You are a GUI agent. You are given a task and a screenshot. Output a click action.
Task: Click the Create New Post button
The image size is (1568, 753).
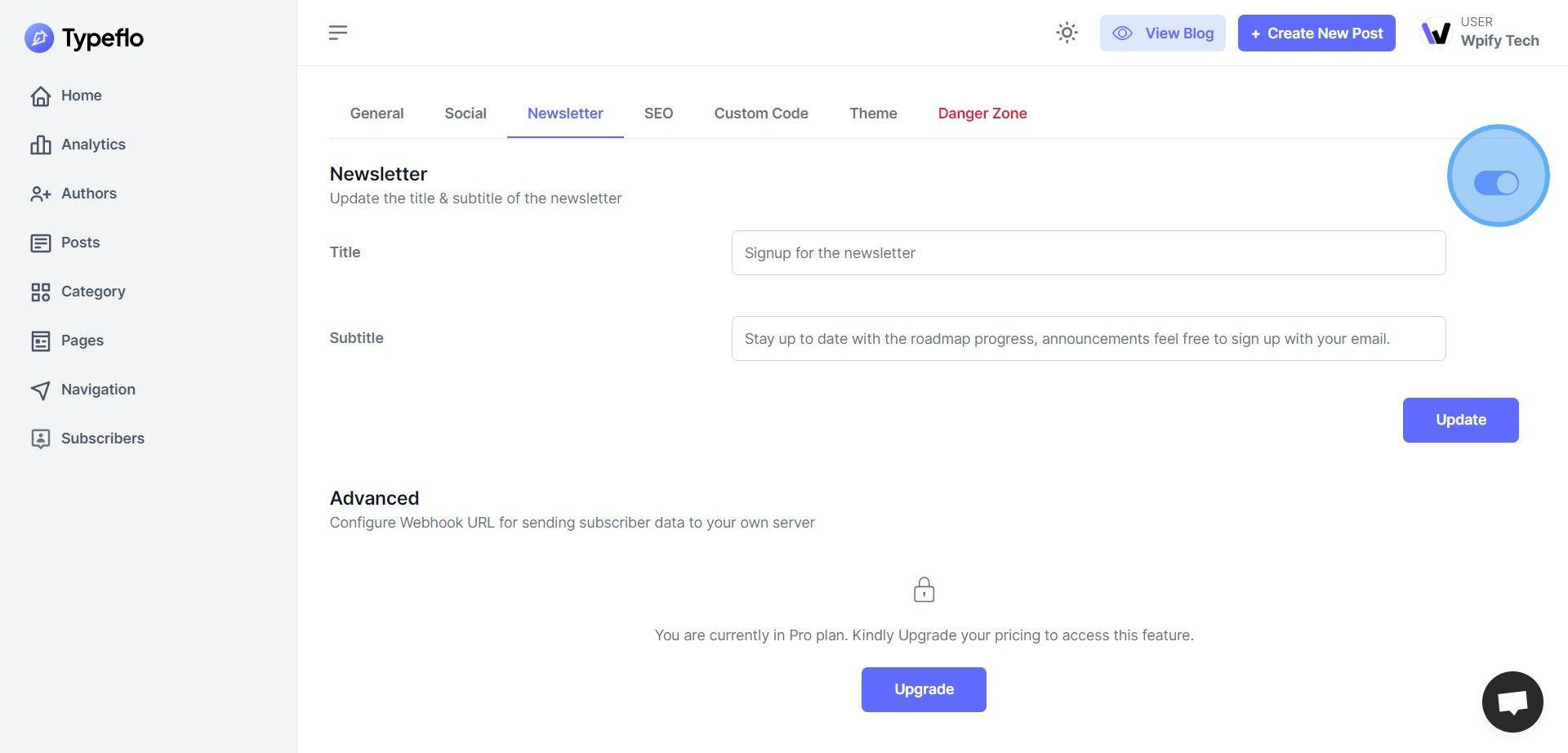1316,33
